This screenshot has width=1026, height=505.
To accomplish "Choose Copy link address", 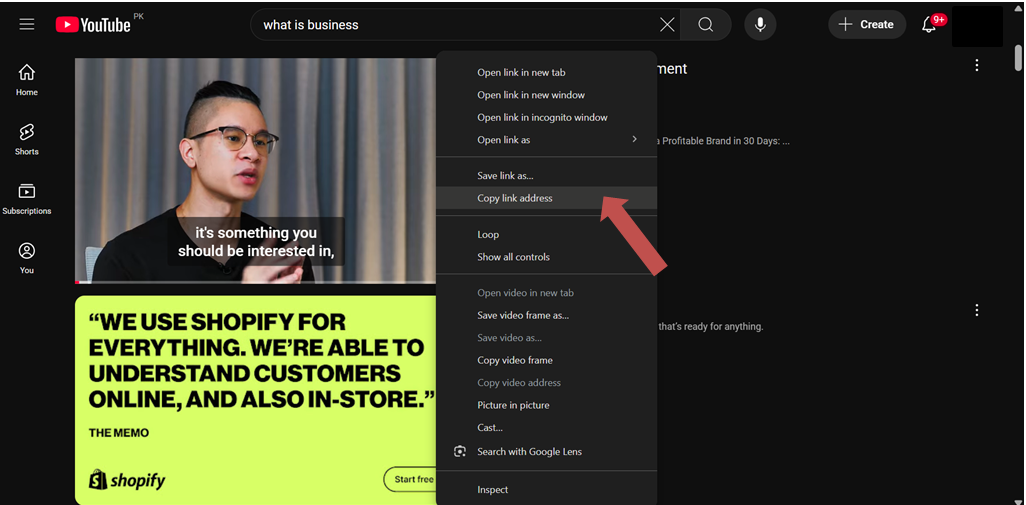I will pos(546,198).
